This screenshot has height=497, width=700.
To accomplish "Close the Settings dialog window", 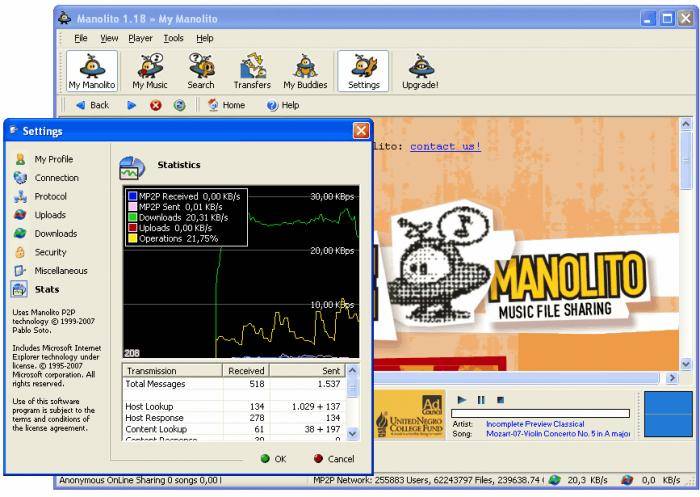I will [x=361, y=131].
